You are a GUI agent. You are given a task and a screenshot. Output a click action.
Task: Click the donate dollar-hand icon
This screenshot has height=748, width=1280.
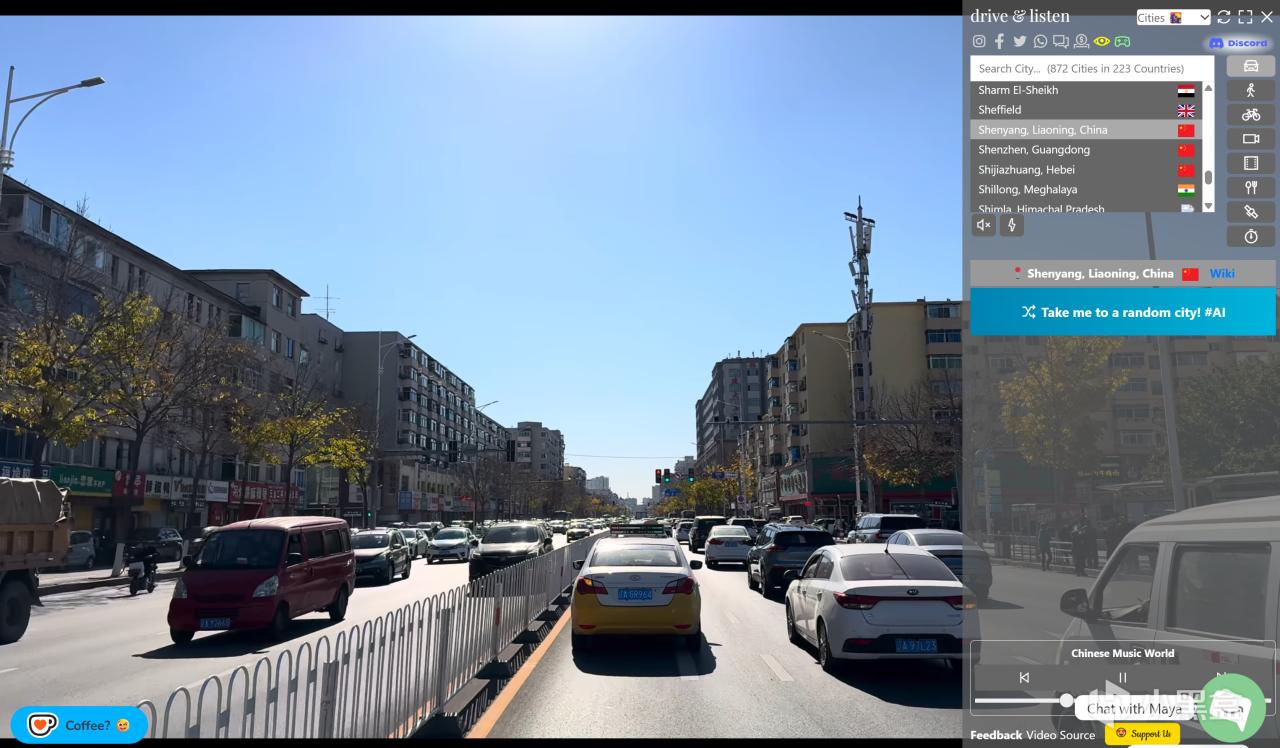coord(1081,42)
